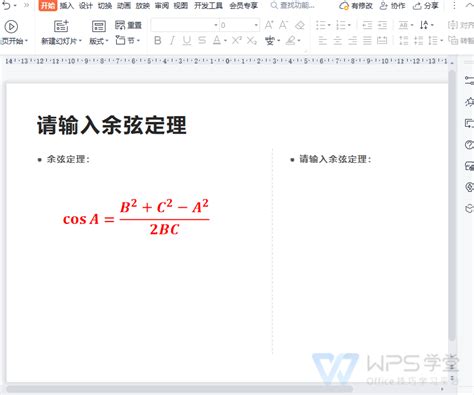Viewport: 474px width, 395px height.
Task: Clear formatting with the eraser icon
Action: (300, 25)
